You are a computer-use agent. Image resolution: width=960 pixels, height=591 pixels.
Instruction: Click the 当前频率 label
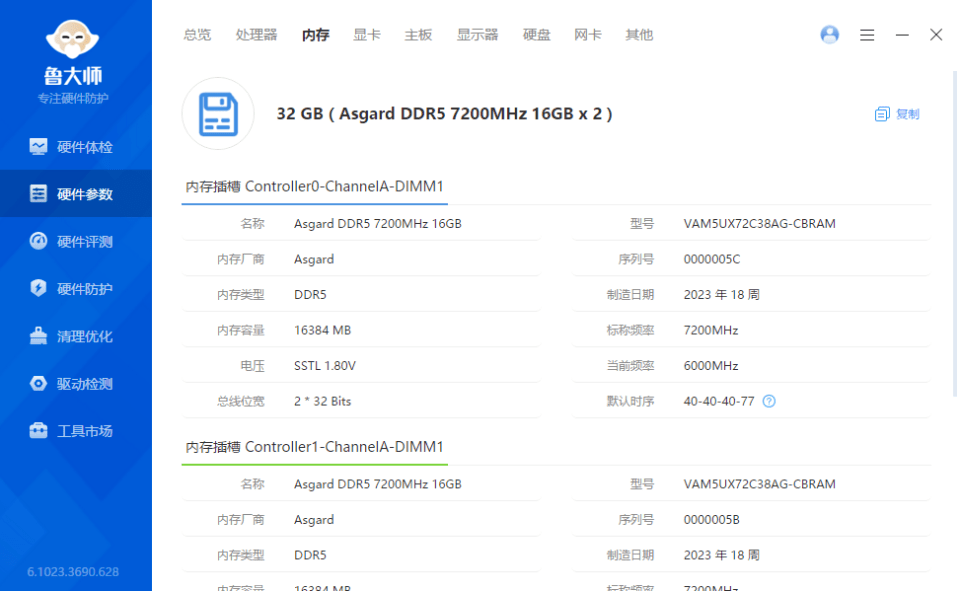pos(630,366)
